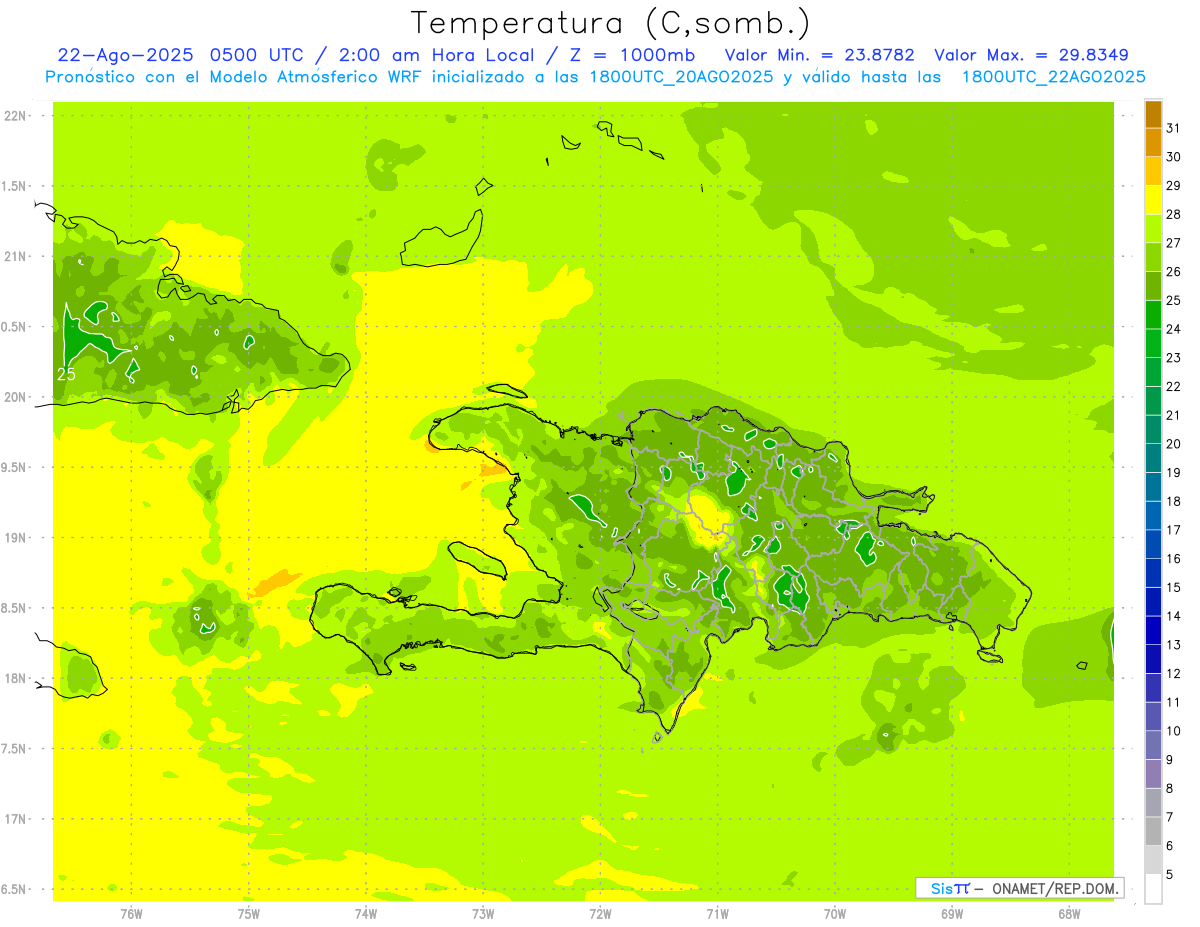The height and width of the screenshot is (927, 1200).
Task: Click the color scale label '12'
Action: pos(1174,674)
